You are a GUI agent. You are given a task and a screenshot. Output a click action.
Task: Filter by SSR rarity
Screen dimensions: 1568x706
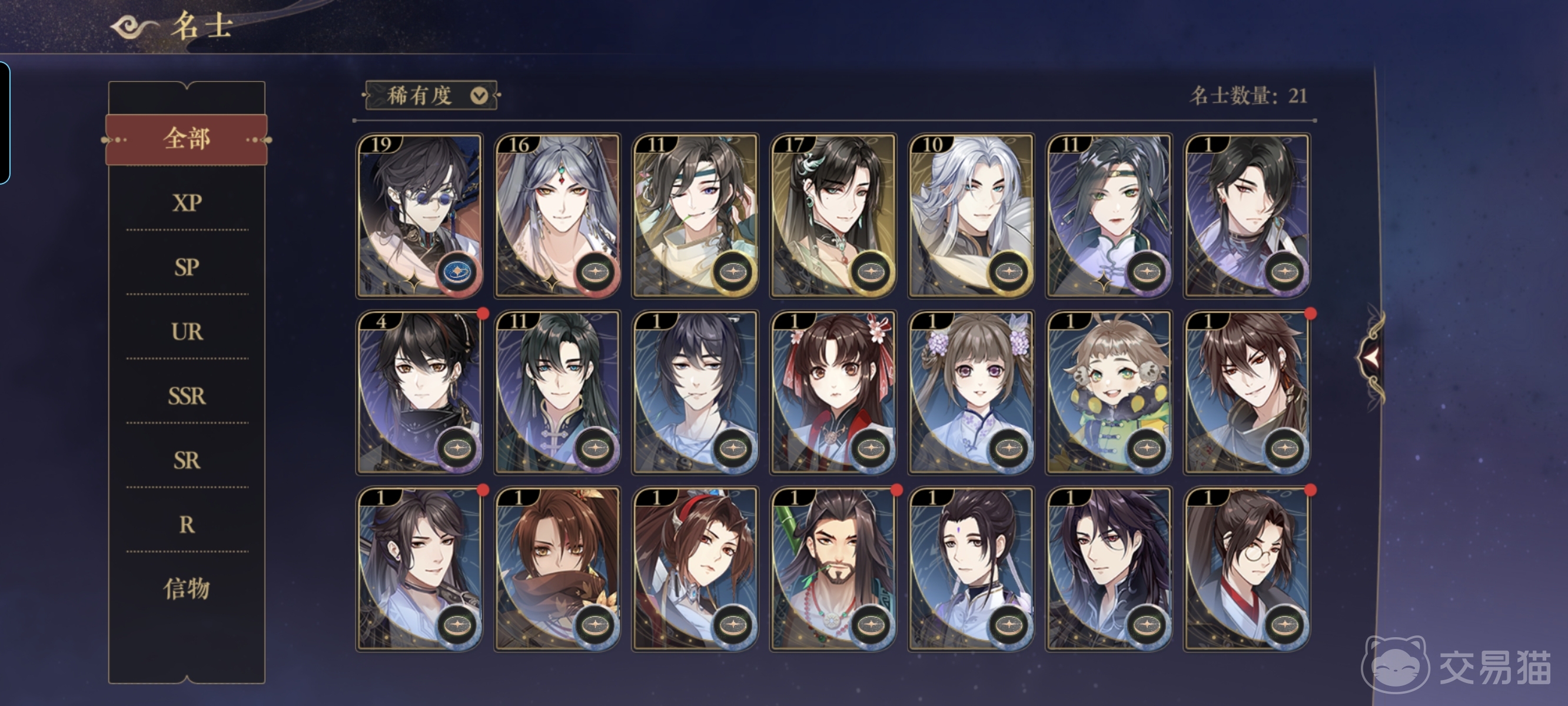tap(186, 395)
